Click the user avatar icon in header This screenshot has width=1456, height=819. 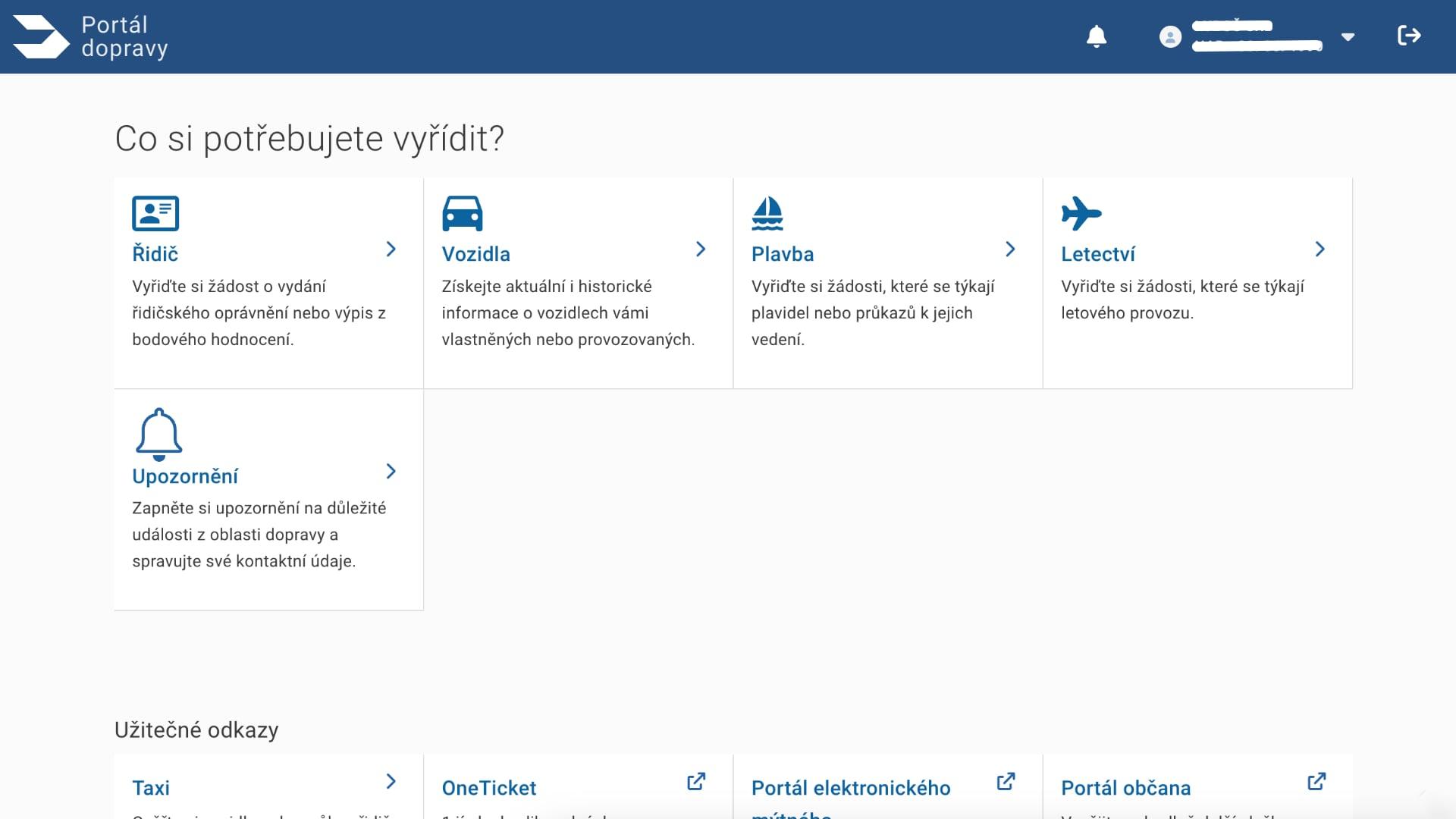pyautogui.click(x=1170, y=36)
